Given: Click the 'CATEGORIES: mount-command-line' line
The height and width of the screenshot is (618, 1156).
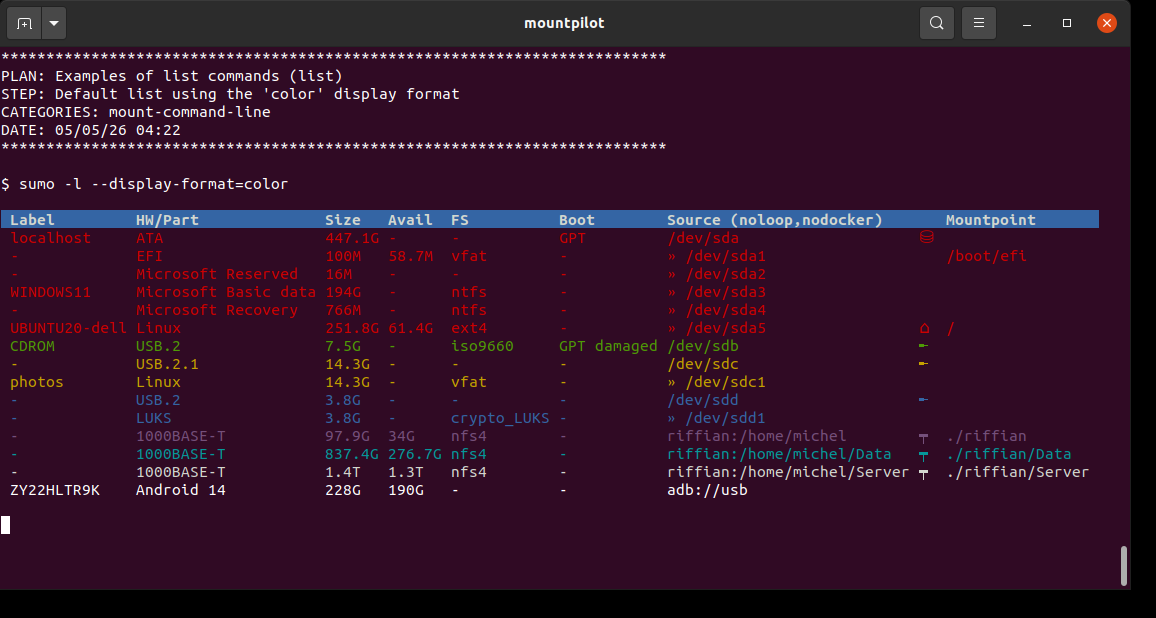Looking at the screenshot, I should click(x=136, y=112).
